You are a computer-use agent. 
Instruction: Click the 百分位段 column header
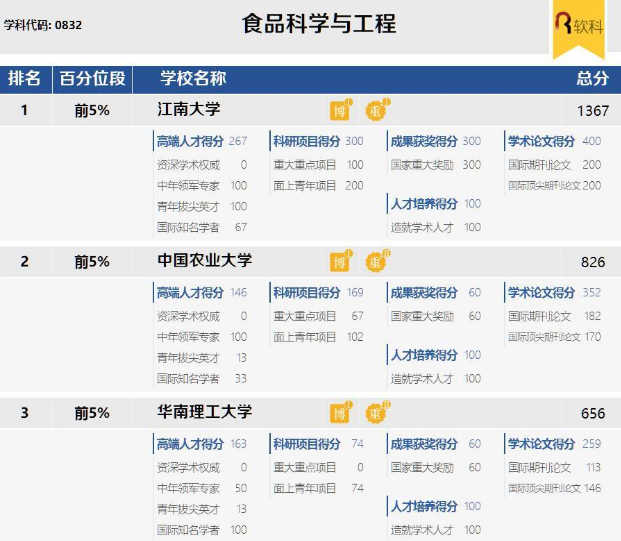[92, 79]
